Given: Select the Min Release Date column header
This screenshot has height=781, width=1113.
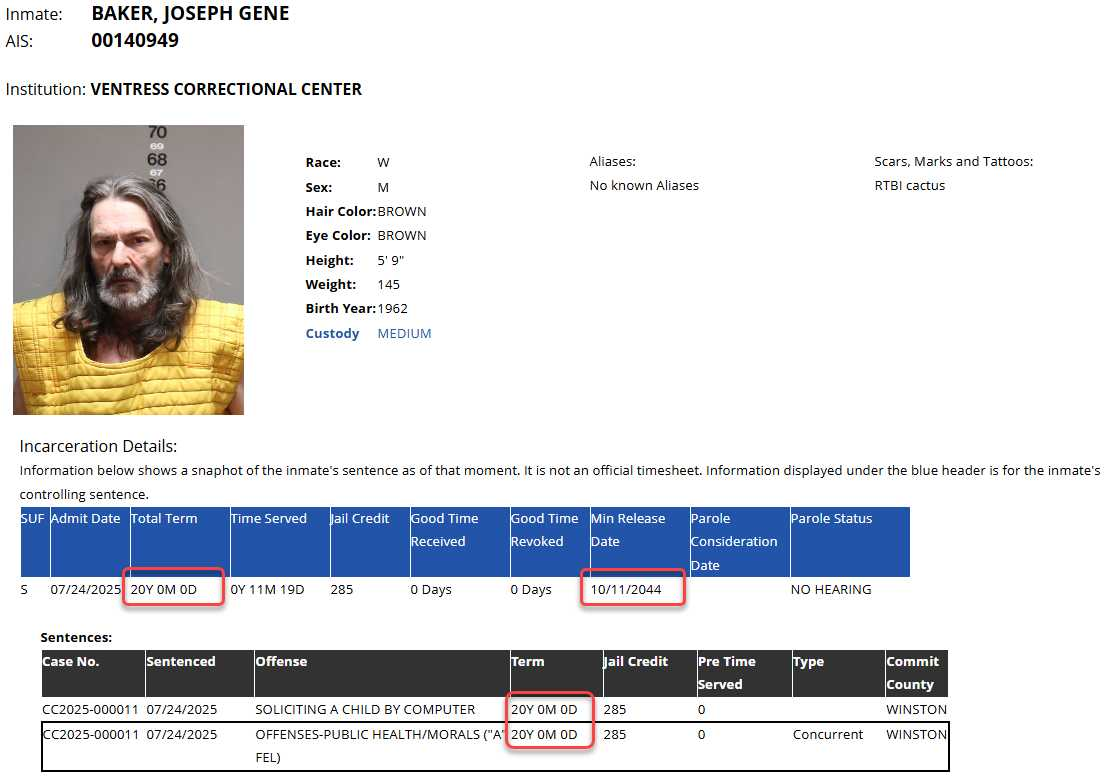Looking at the screenshot, I should point(627,530).
